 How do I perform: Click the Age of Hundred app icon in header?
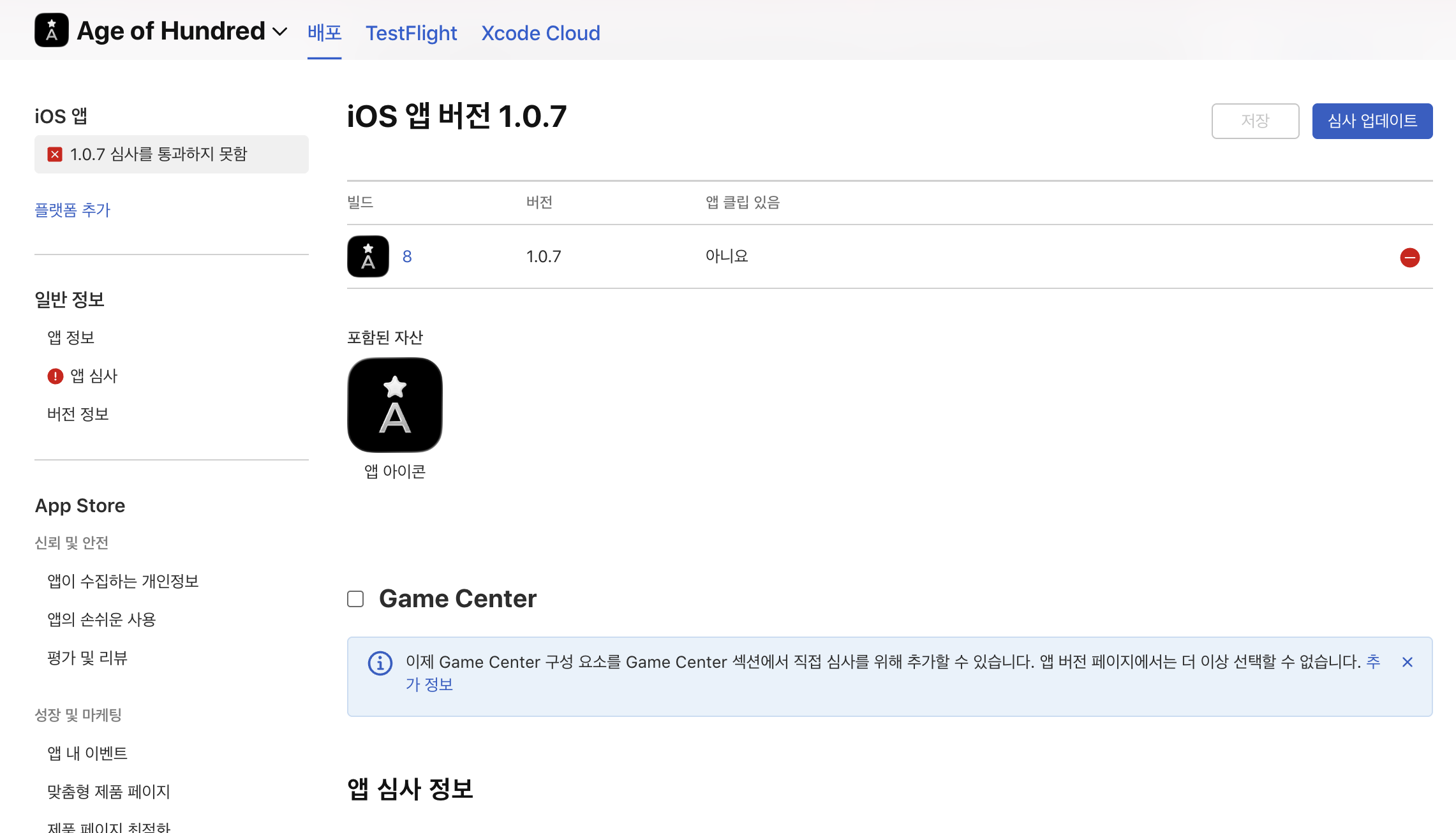tap(51, 31)
